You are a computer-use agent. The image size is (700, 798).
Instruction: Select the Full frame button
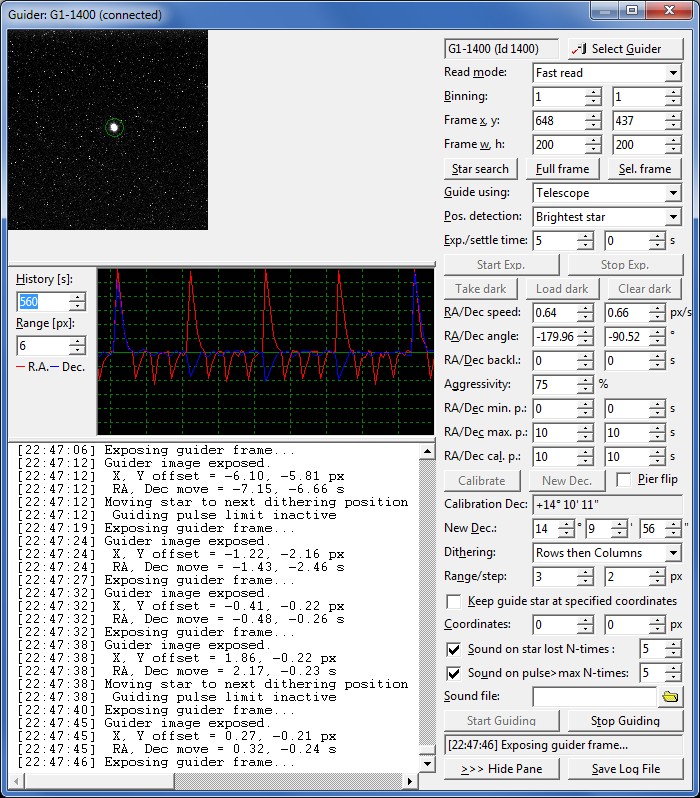click(x=564, y=169)
